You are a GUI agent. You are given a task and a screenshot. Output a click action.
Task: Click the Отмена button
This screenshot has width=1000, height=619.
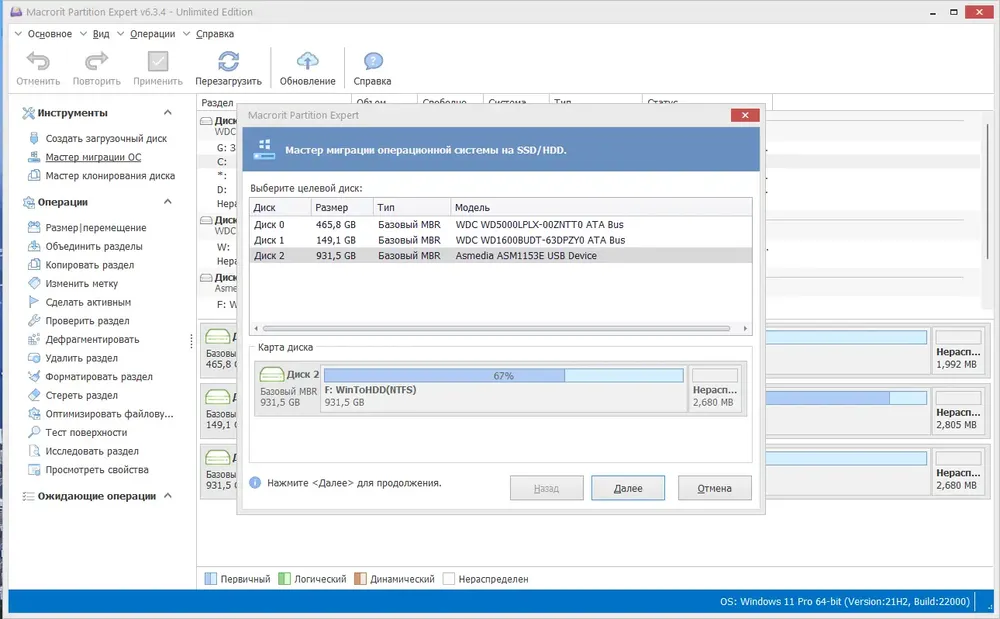pos(714,488)
